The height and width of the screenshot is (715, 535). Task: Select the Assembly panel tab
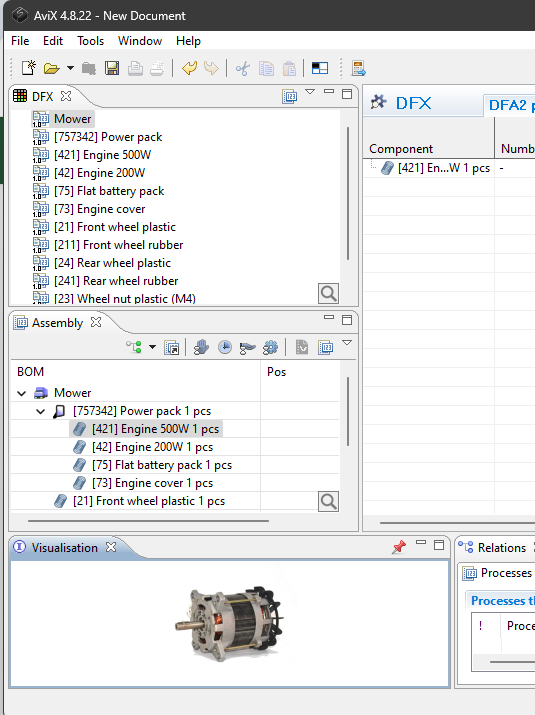[x=57, y=323]
